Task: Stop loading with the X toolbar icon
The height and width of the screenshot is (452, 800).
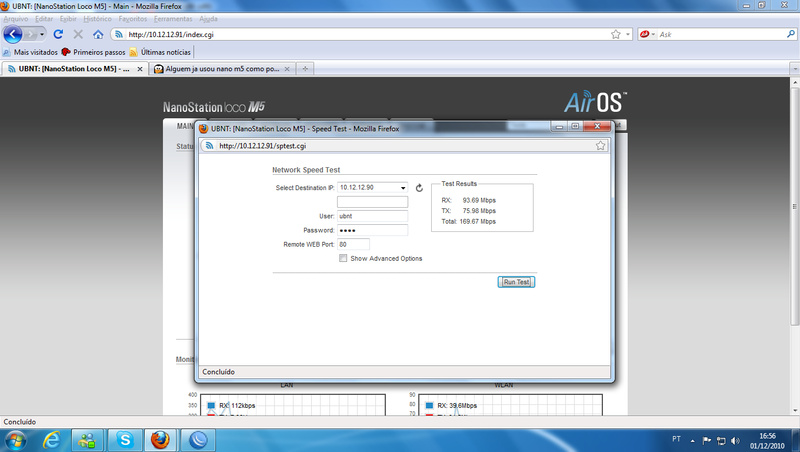Action: pyautogui.click(x=78, y=34)
